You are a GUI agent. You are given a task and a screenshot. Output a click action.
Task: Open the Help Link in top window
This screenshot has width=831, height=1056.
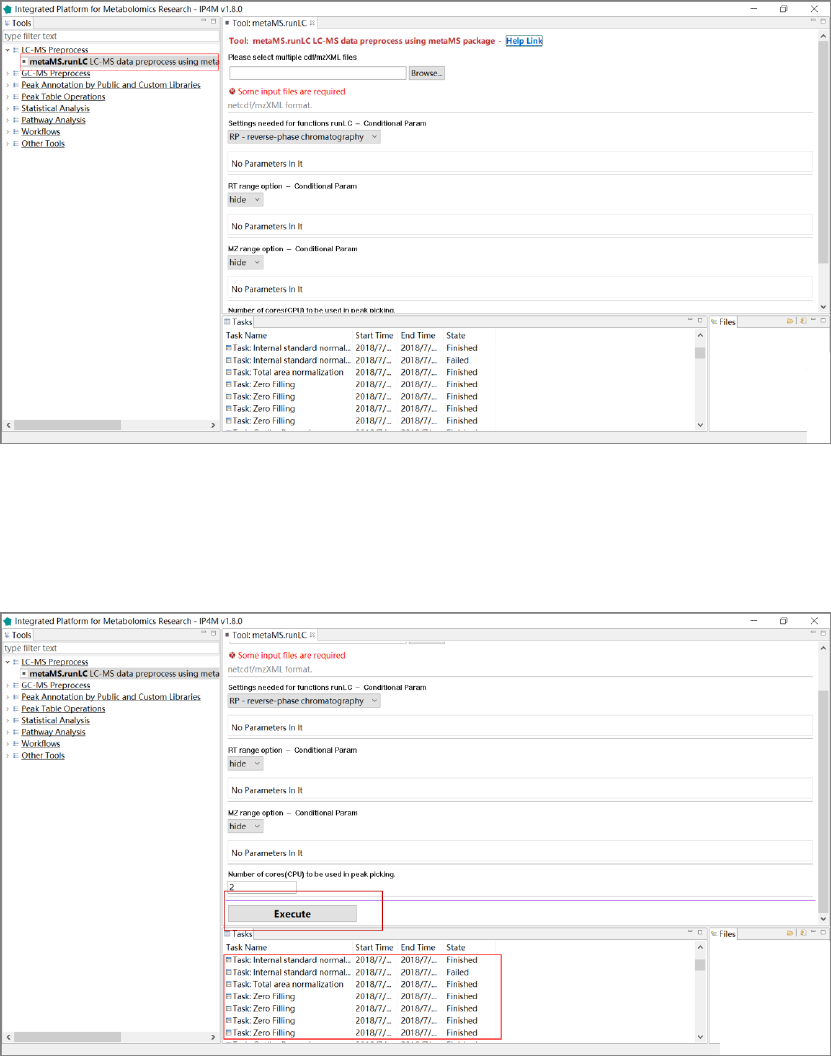tap(524, 41)
